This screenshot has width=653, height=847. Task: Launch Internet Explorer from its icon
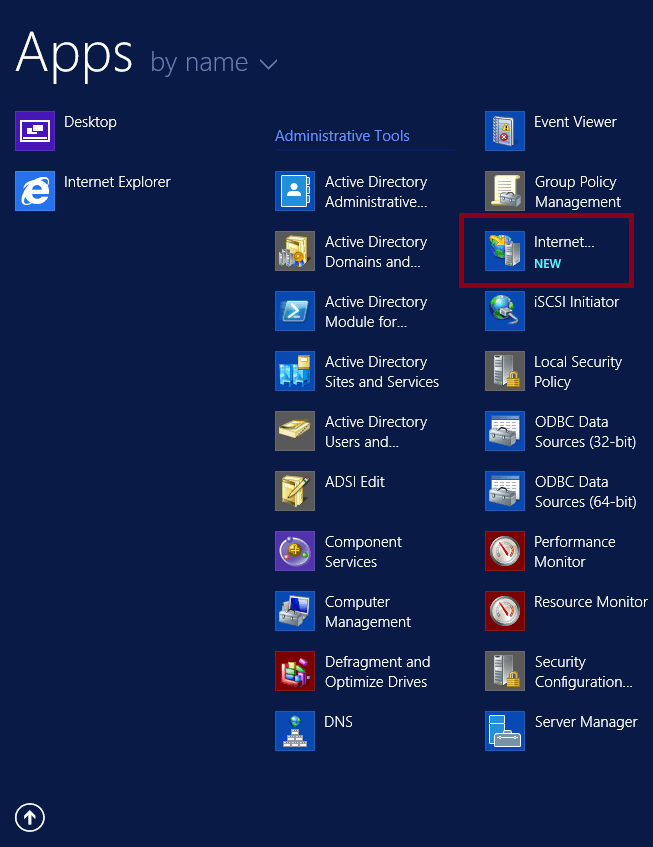[35, 191]
